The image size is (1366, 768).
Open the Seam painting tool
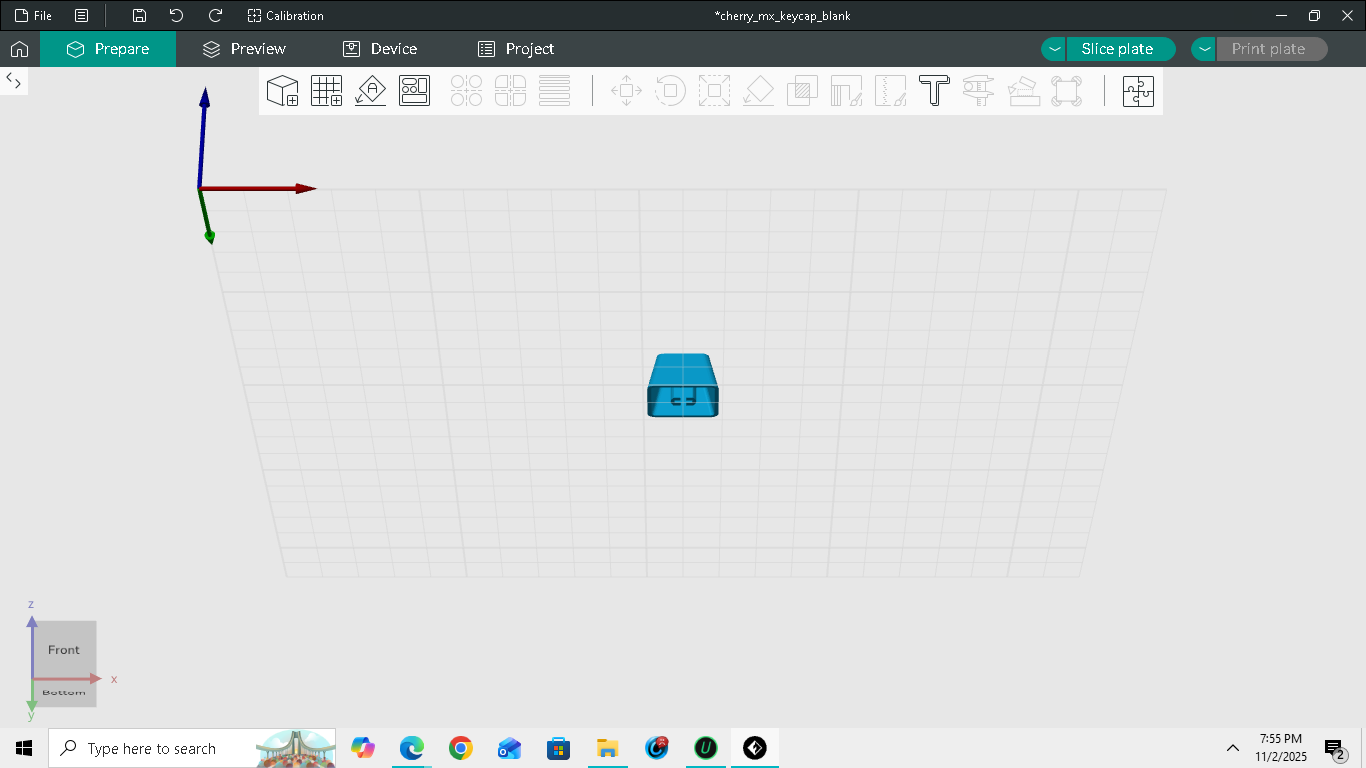click(x=890, y=91)
